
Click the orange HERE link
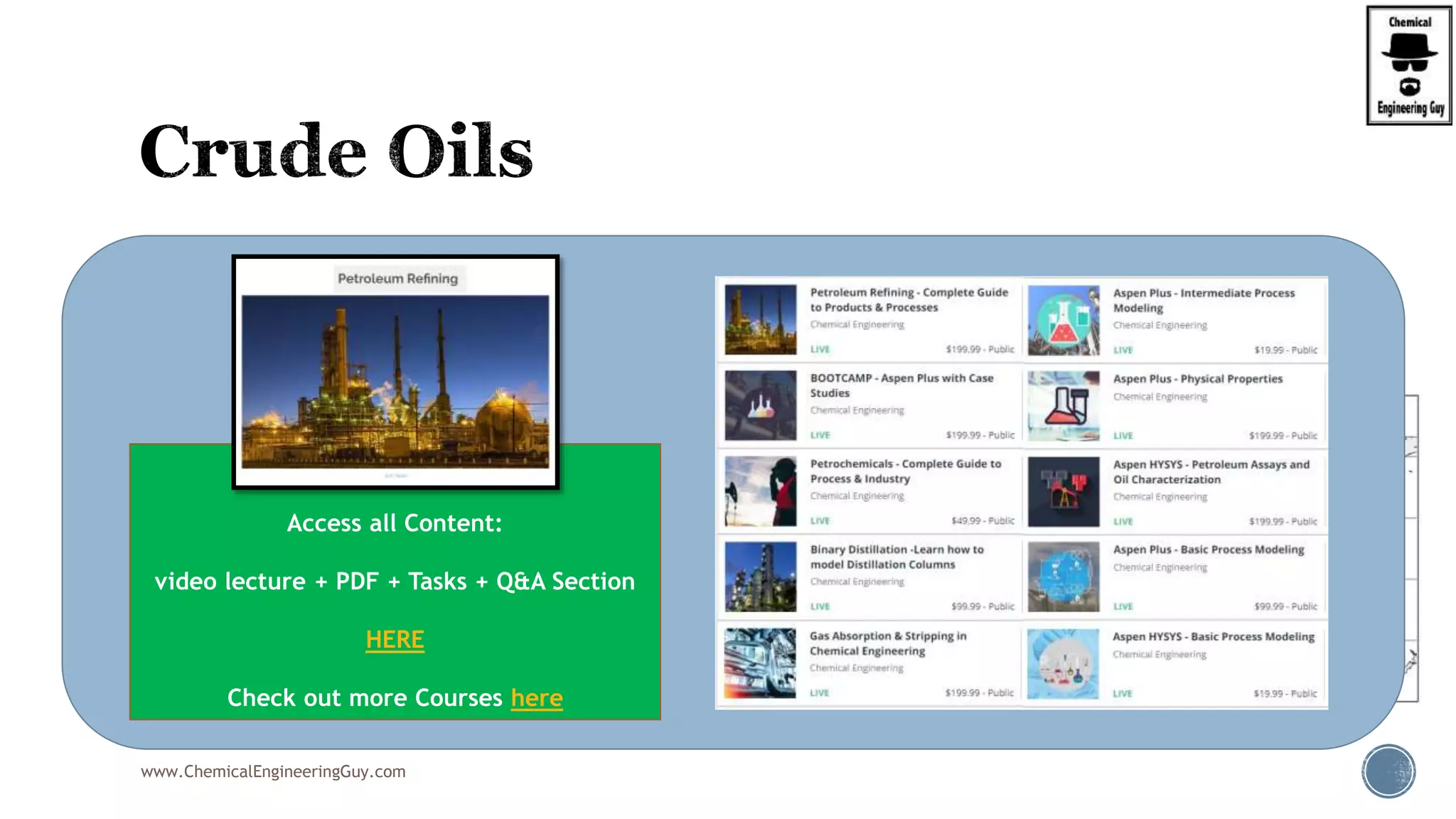point(395,640)
